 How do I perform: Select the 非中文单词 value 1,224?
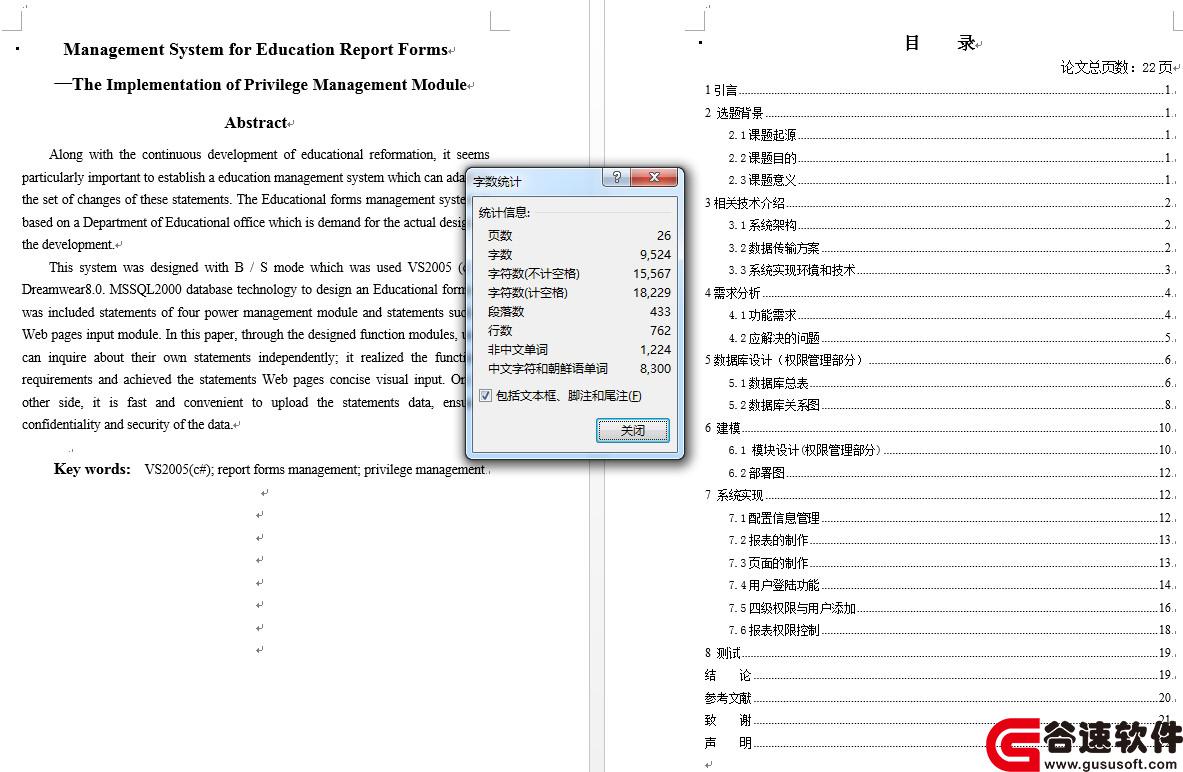(655, 349)
